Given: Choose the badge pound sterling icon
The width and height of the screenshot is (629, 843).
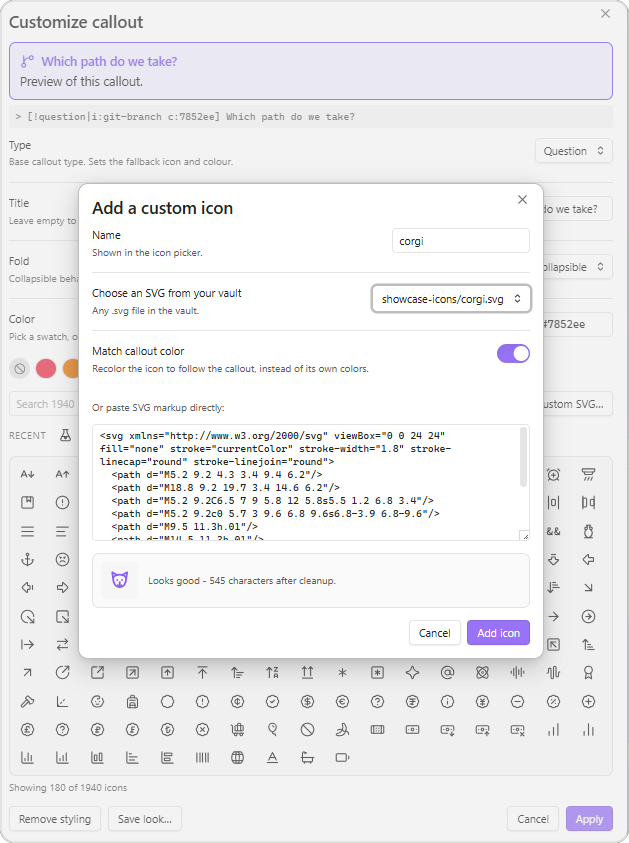Looking at the screenshot, I should click(27, 730).
